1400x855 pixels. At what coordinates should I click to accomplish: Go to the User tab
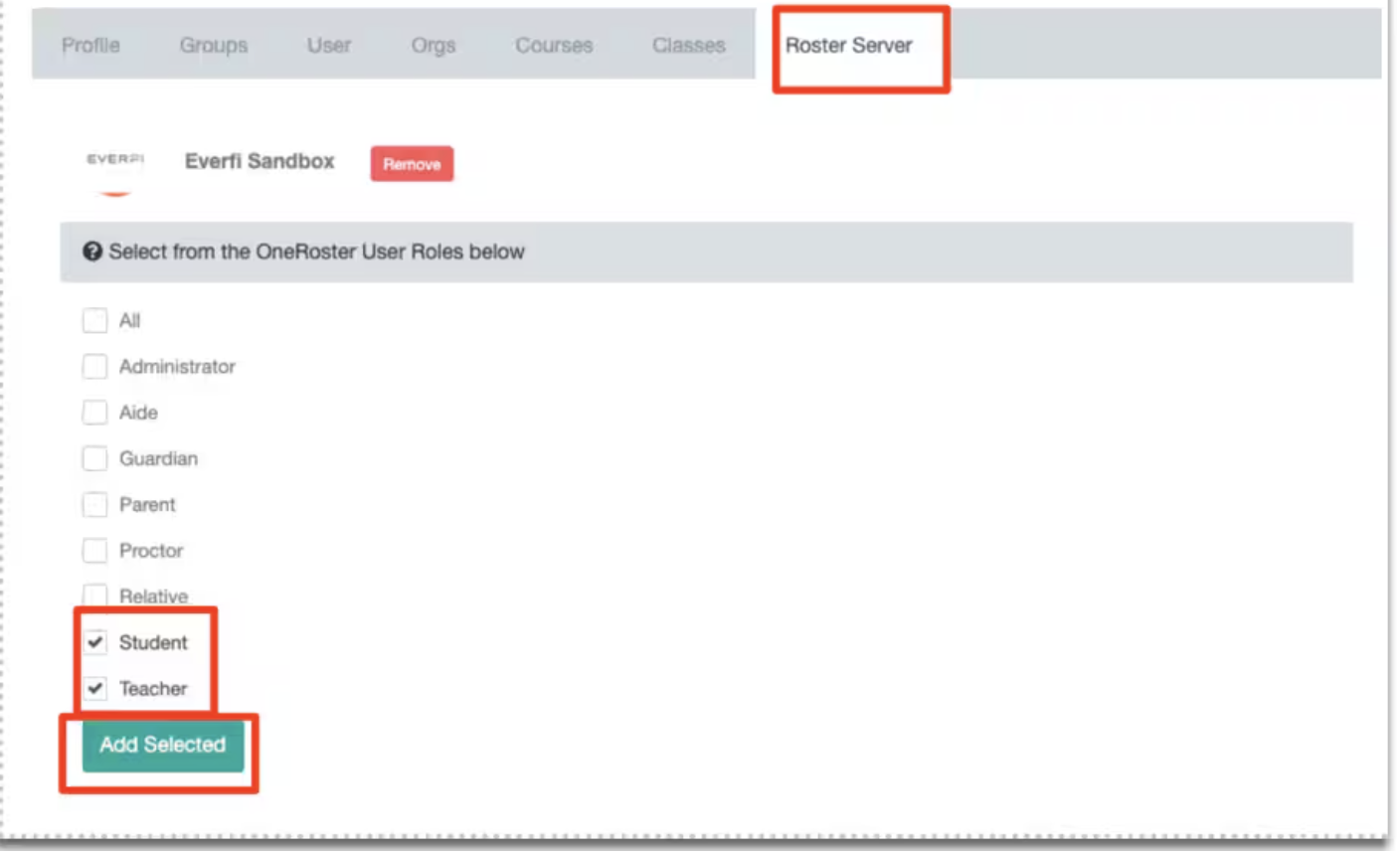[329, 45]
